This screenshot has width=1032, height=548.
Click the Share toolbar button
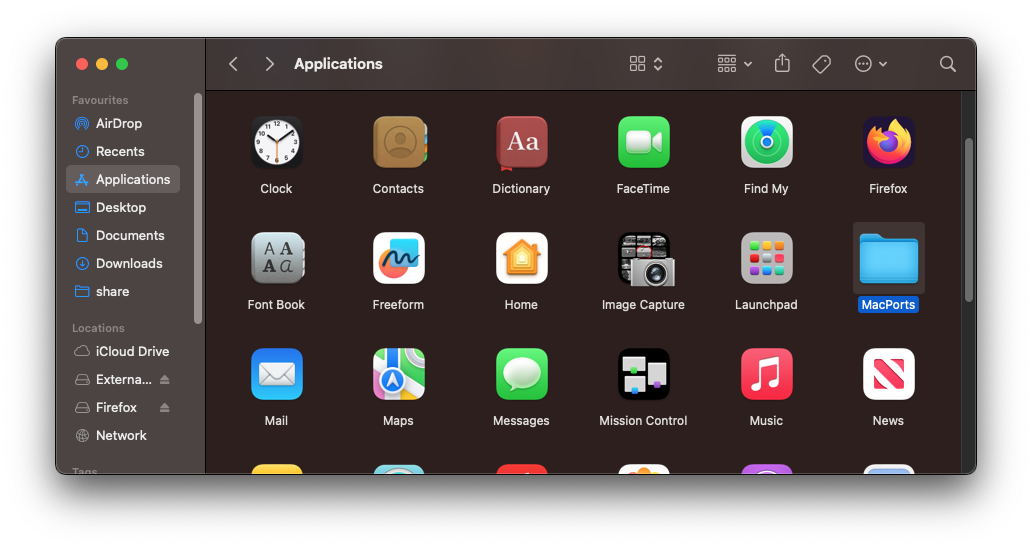coord(782,64)
